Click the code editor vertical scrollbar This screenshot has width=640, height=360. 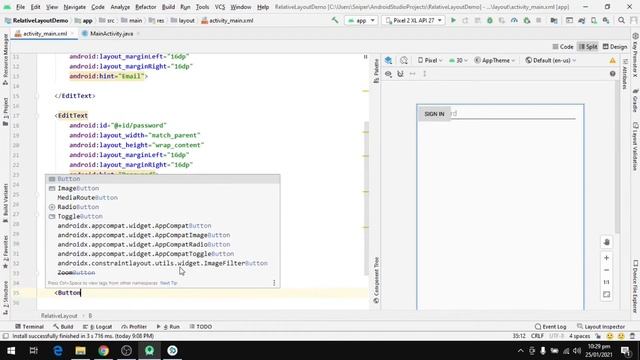366,198
